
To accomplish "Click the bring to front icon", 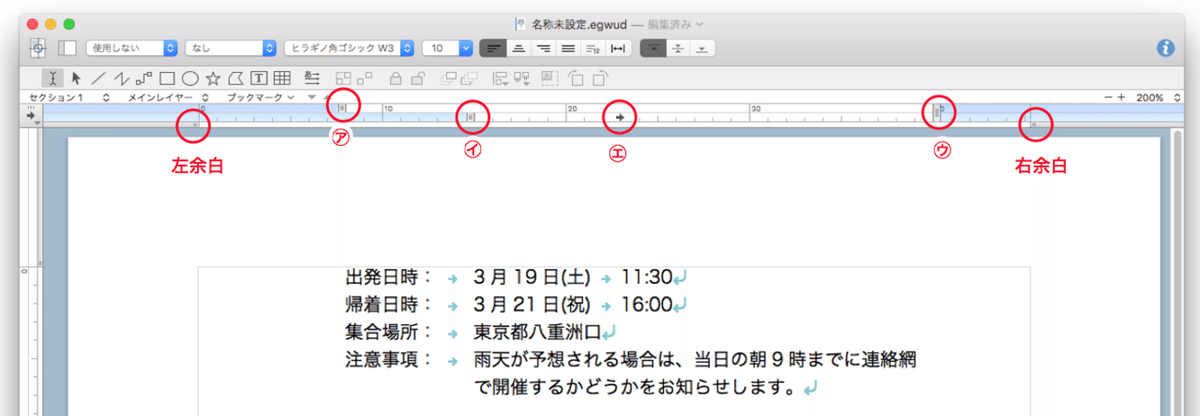I will point(449,77).
